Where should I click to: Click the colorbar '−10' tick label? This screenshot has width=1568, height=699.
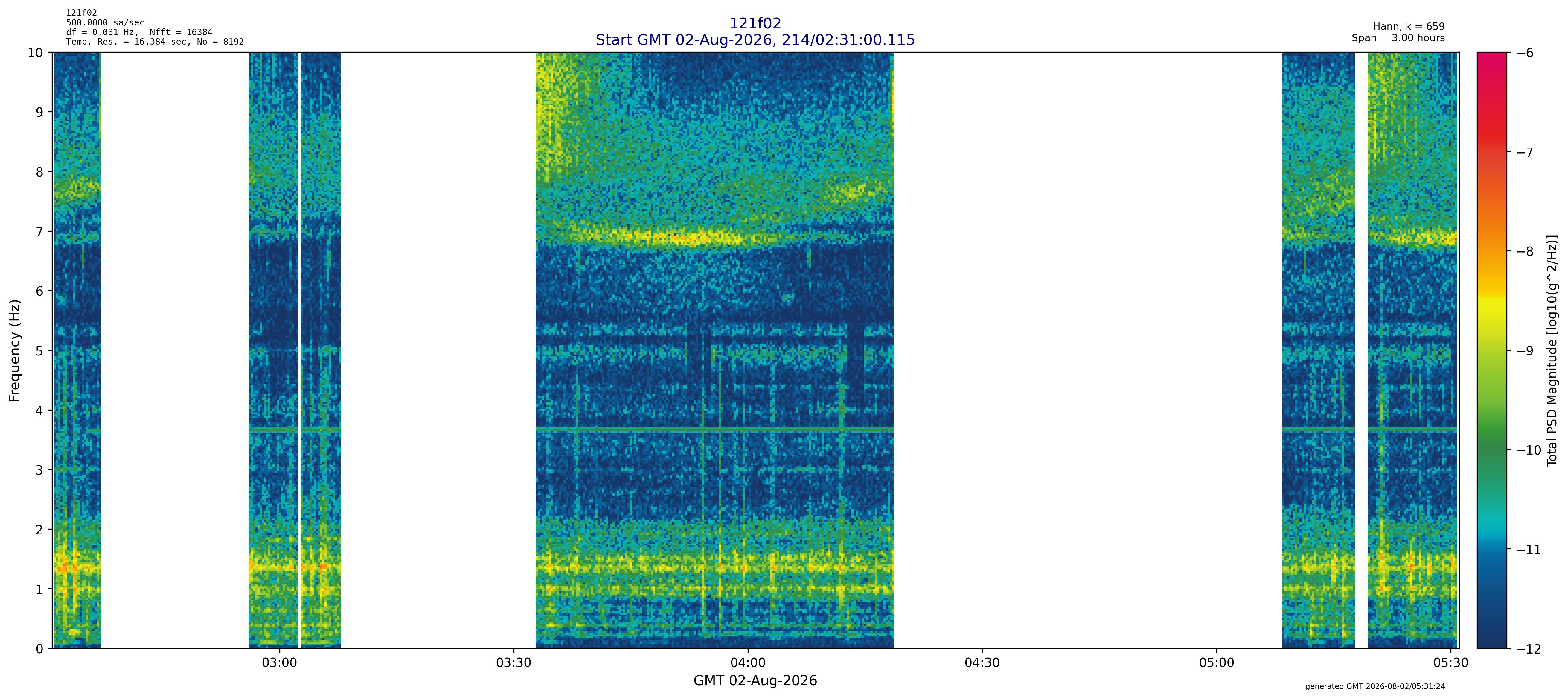(x=1529, y=450)
